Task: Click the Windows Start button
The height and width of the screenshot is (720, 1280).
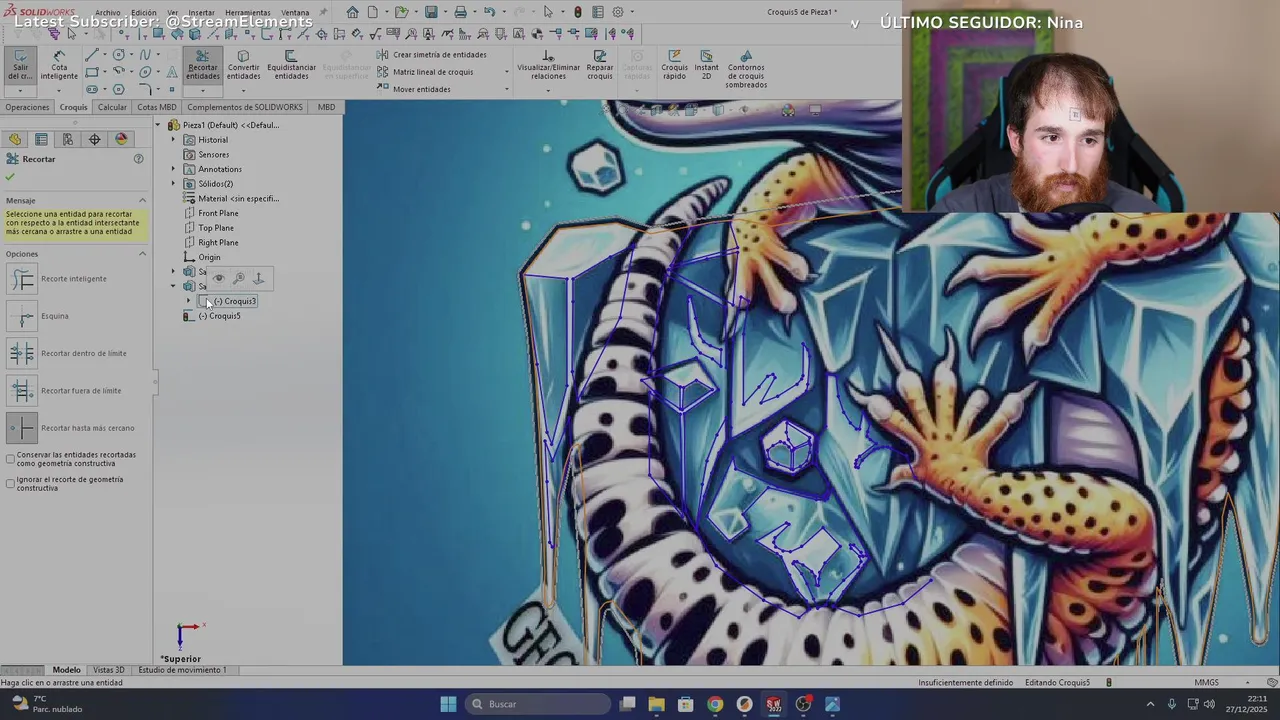Action: (x=448, y=704)
